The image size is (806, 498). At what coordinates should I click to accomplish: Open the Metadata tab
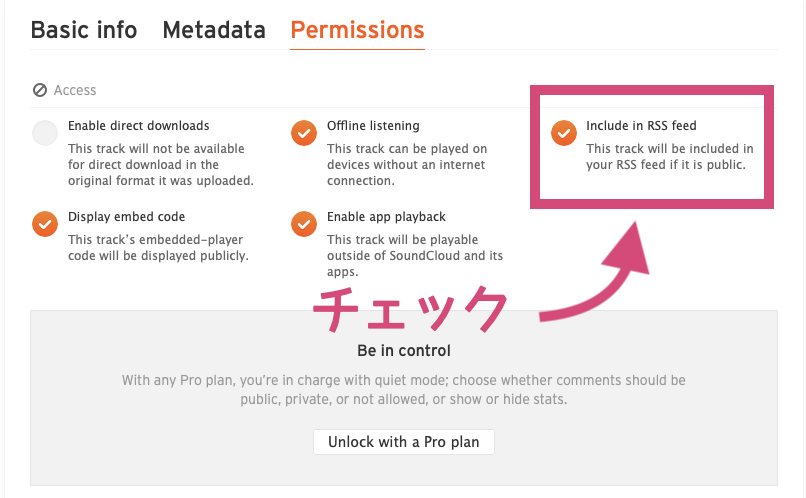click(x=214, y=30)
